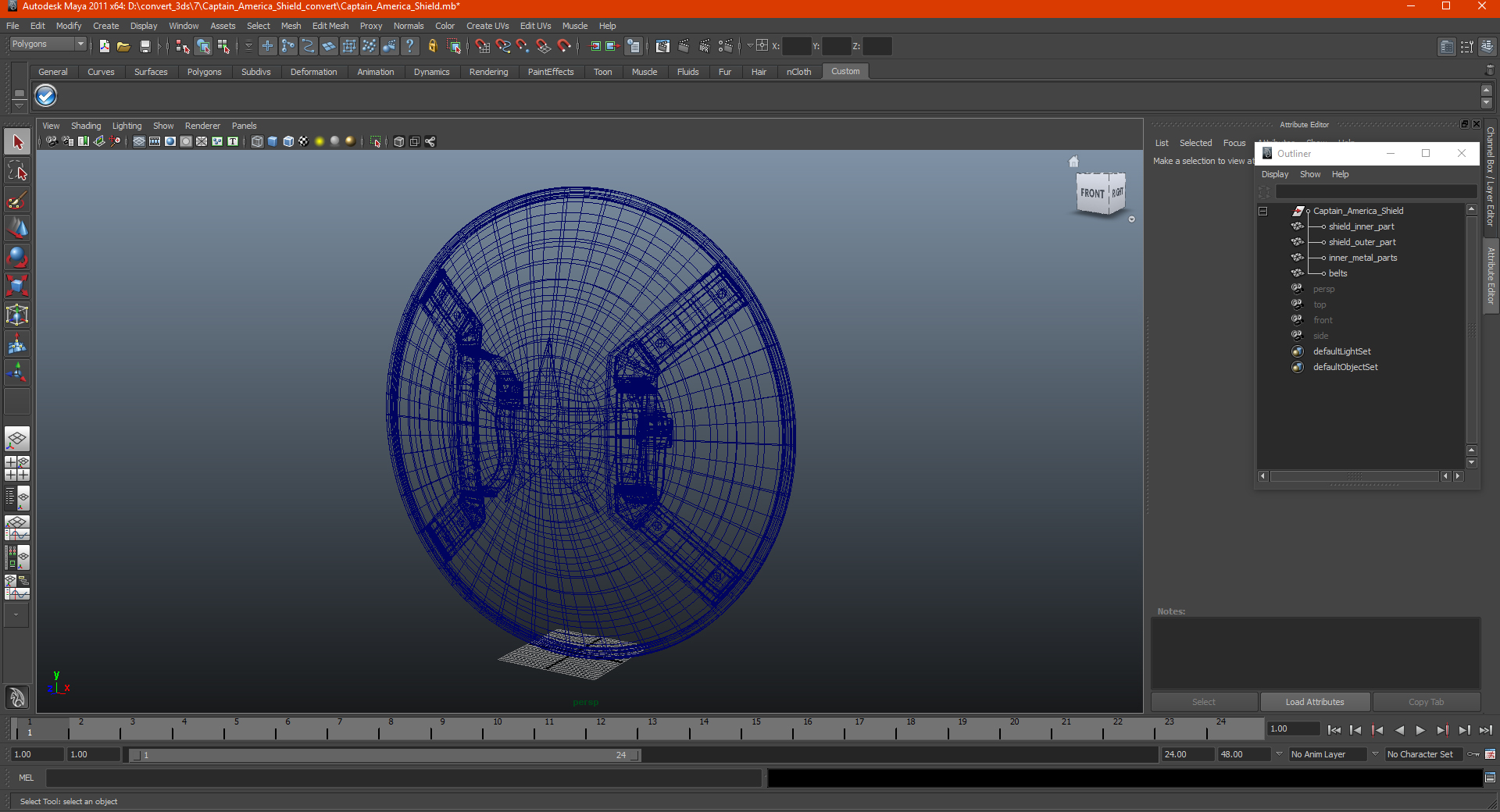Click the Copy Tab button
This screenshot has width=1500, height=812.
pos(1426,702)
